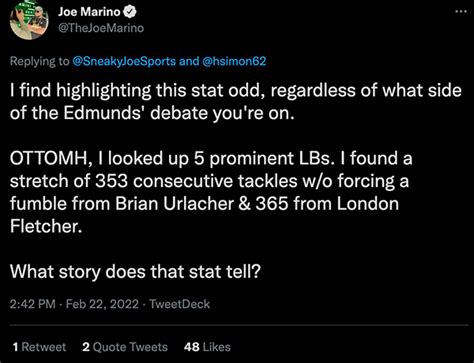Click the 2:42 PM timestamp
The width and height of the screenshot is (474, 363).
[32, 304]
